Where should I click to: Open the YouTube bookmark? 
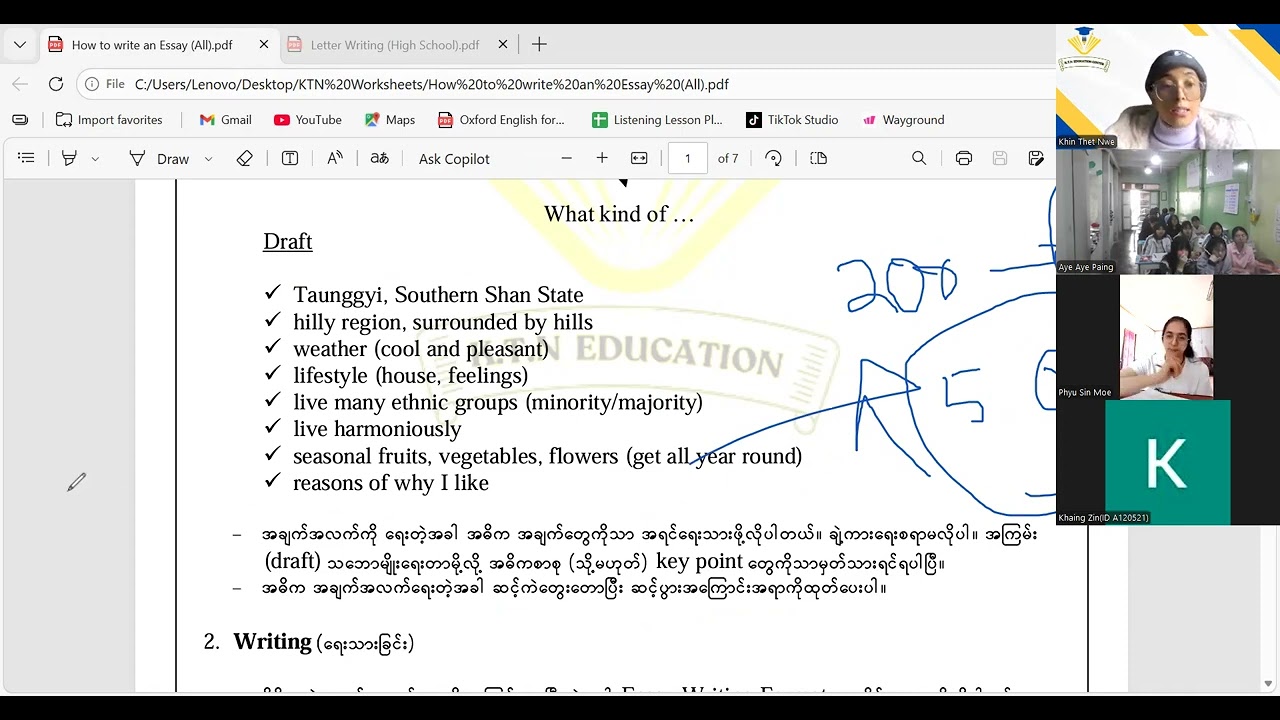pyautogui.click(x=308, y=120)
